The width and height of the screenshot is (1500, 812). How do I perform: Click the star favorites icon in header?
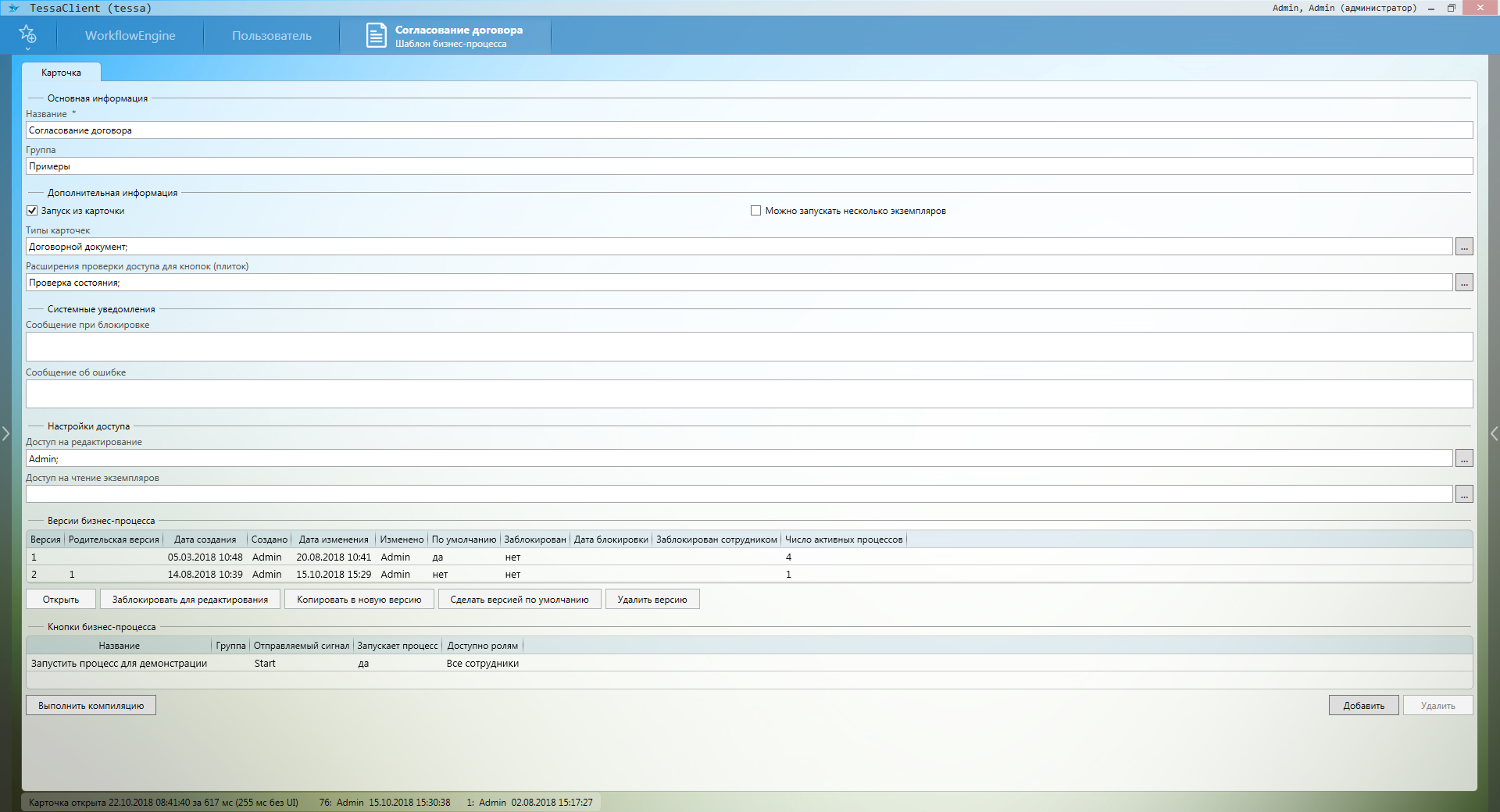pos(27,34)
